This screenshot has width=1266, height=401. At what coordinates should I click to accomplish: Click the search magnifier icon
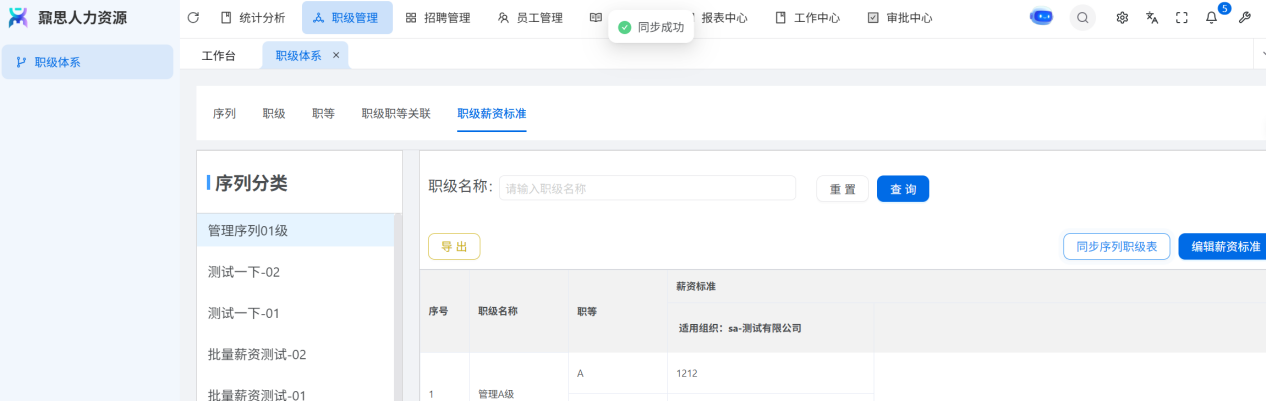[1082, 18]
